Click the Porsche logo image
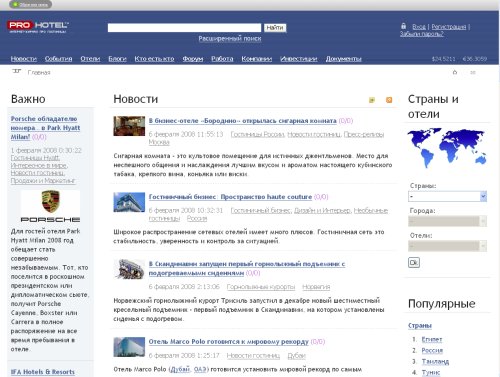This screenshot has height=377, width=500. (x=50, y=206)
